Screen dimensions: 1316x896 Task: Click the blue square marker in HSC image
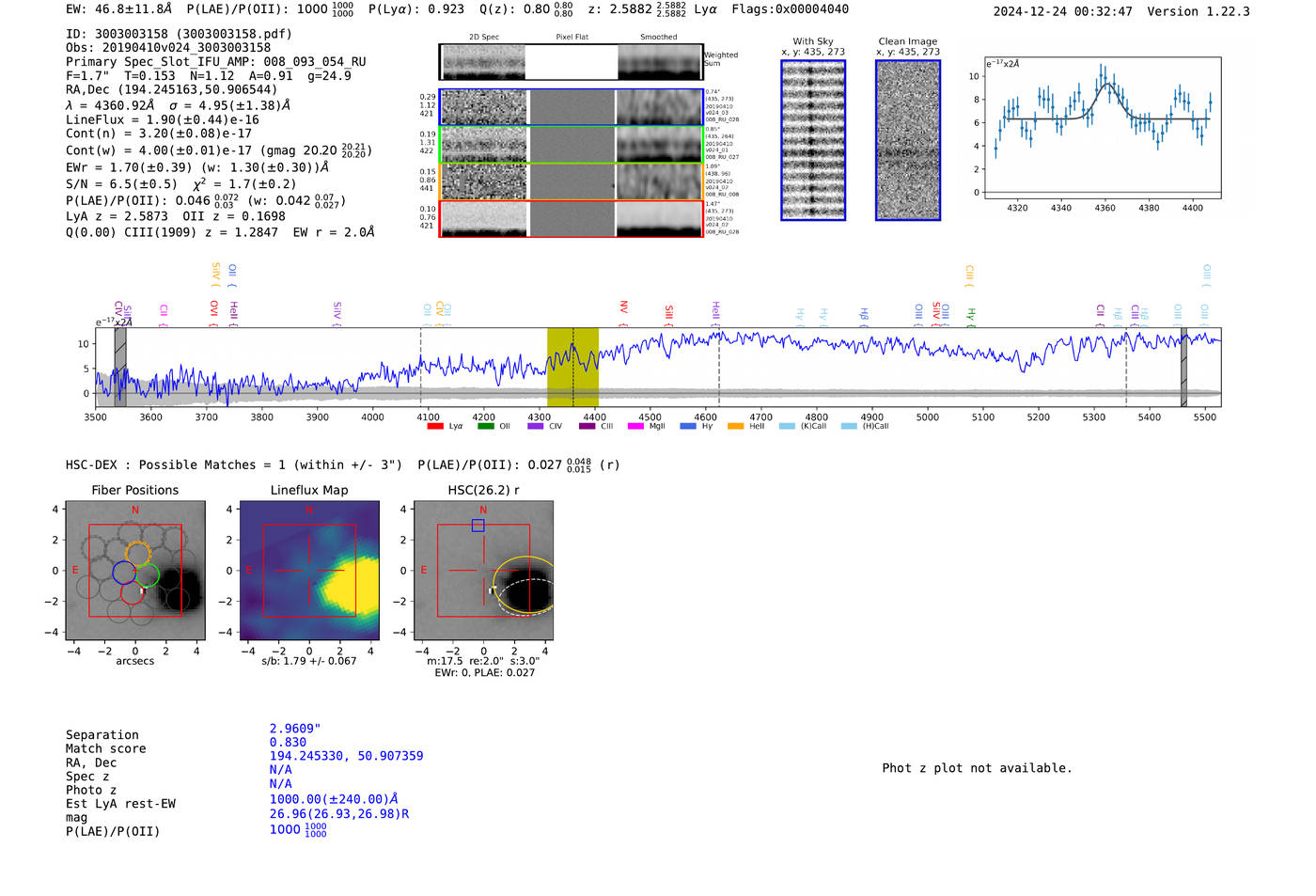coord(478,526)
